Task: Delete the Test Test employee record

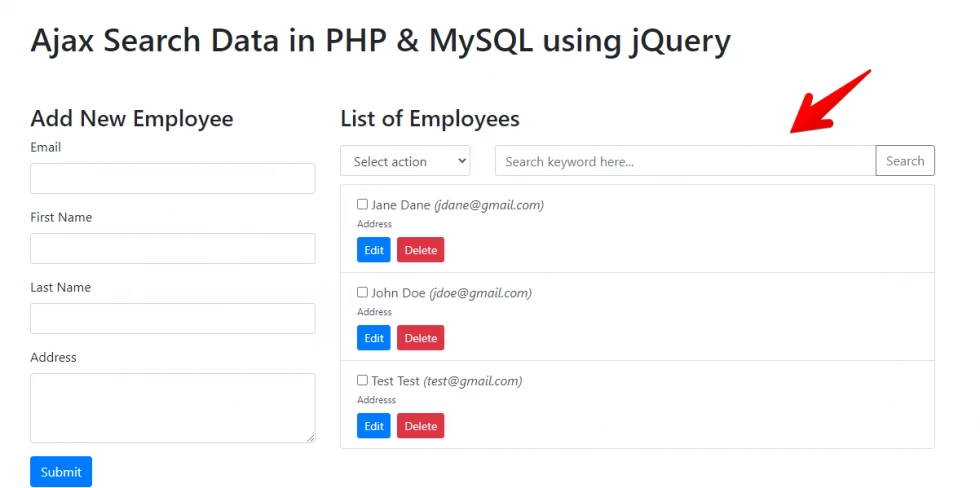Action: click(421, 426)
